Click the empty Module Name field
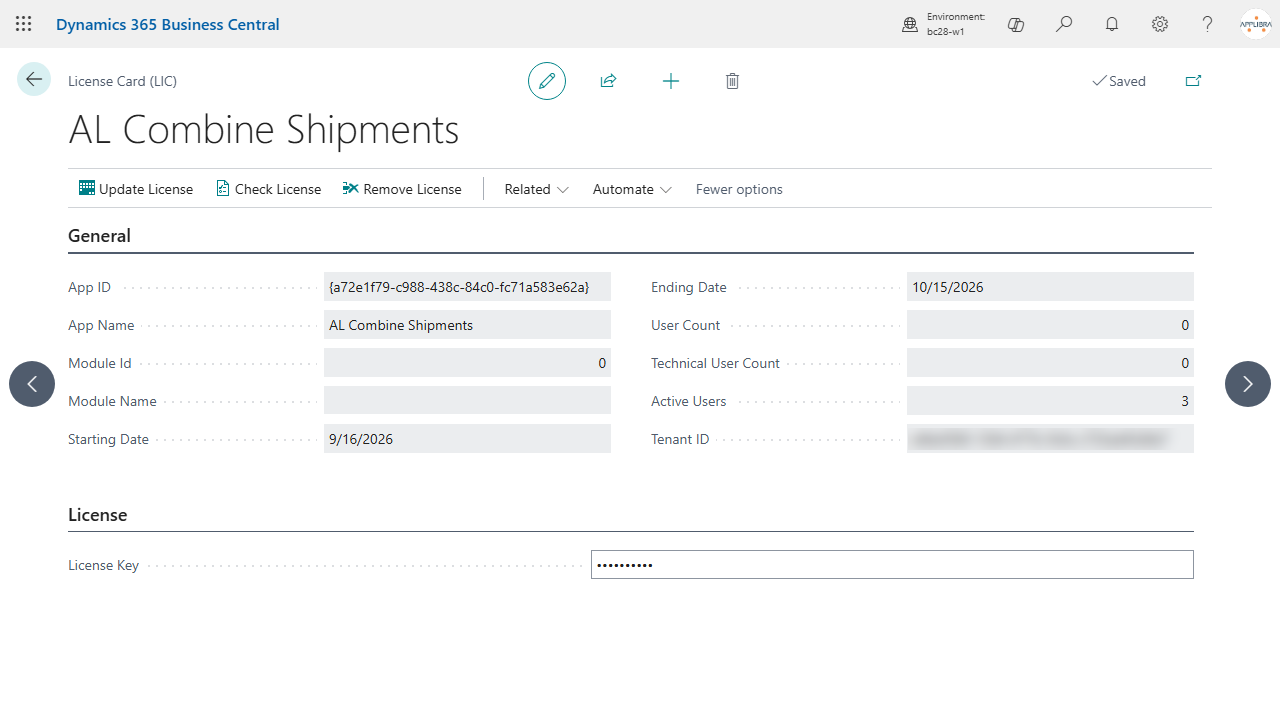 tap(467, 401)
